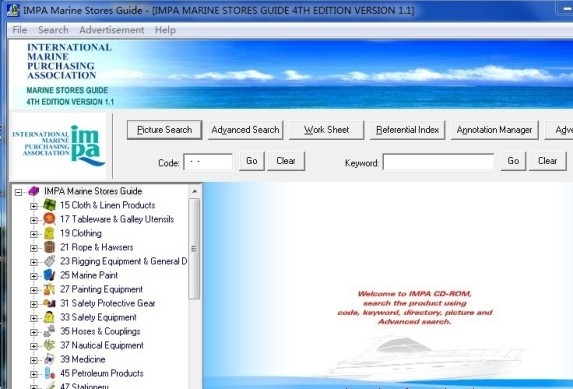Click the purple book root icon
This screenshot has height=389, width=573.
tap(34, 191)
